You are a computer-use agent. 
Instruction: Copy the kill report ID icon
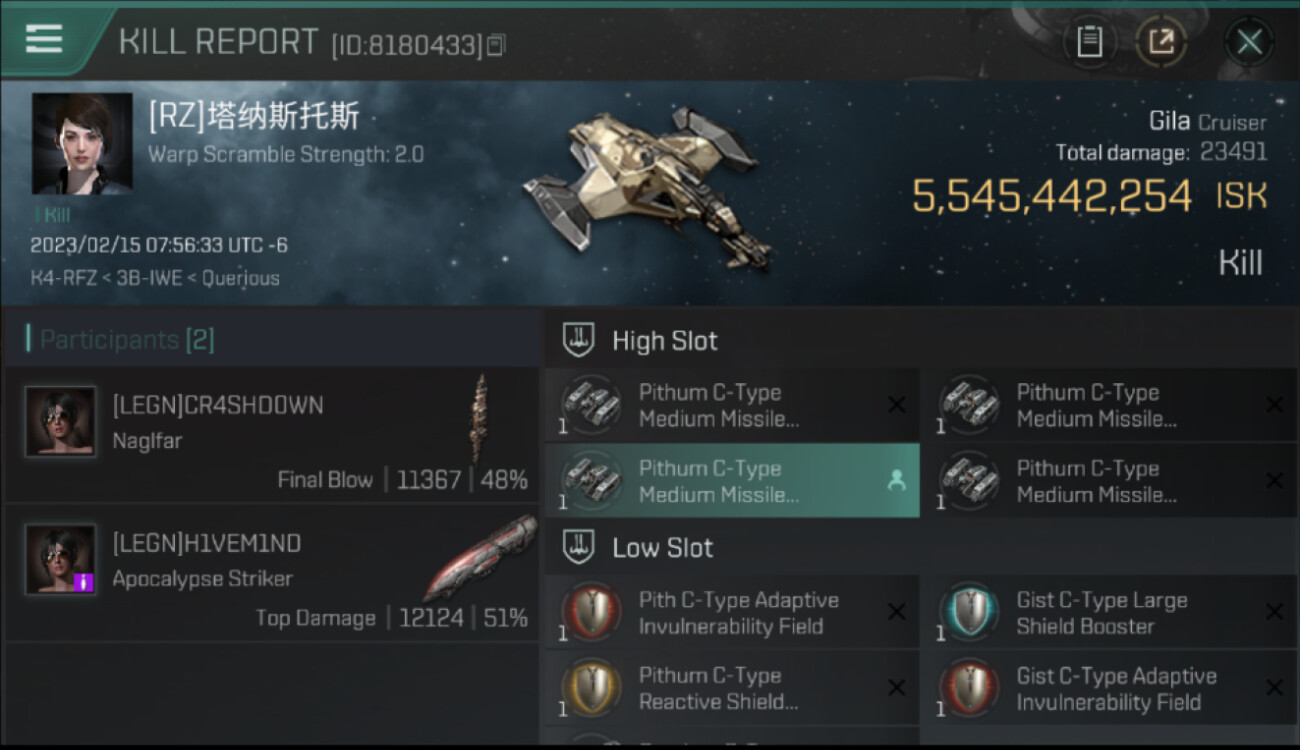click(x=497, y=45)
